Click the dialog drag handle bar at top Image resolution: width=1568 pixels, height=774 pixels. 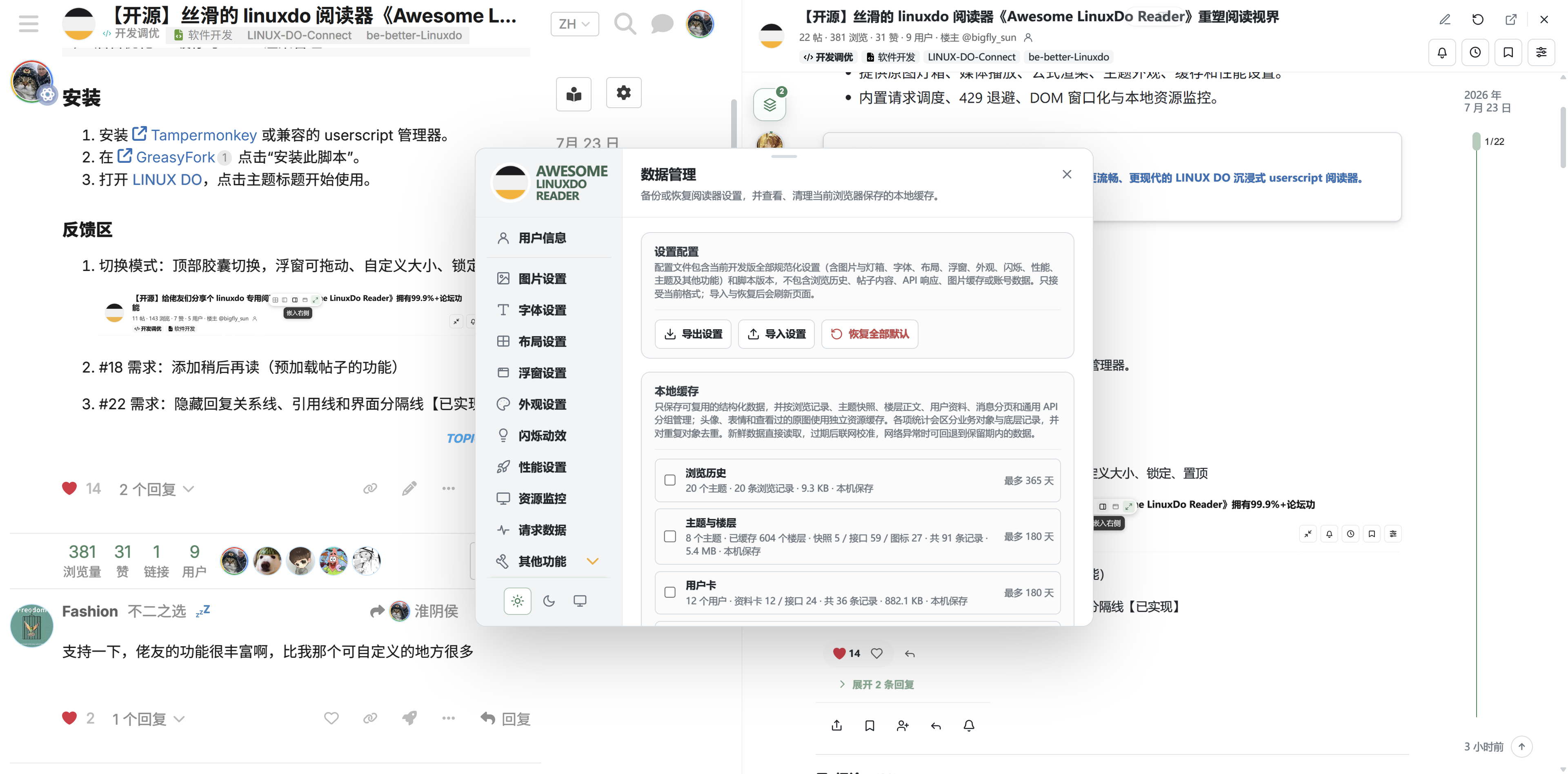(x=784, y=156)
